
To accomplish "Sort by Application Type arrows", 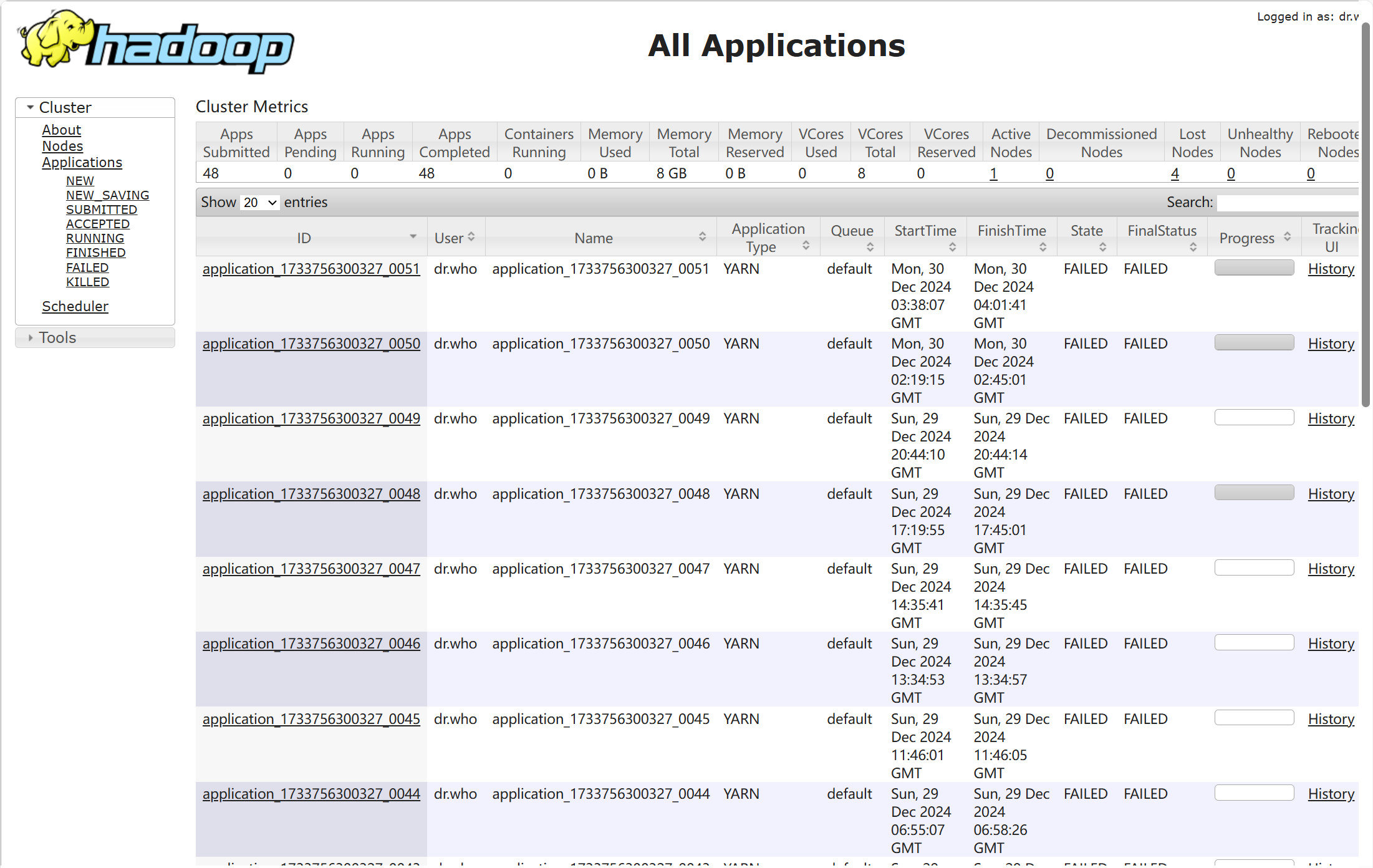I will pyautogui.click(x=806, y=246).
